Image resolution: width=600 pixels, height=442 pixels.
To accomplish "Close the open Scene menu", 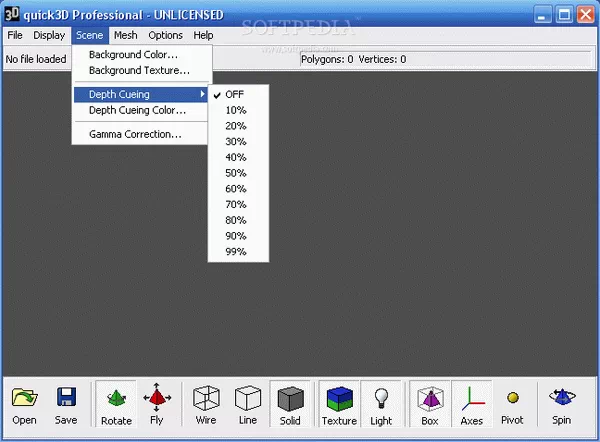I will 90,35.
